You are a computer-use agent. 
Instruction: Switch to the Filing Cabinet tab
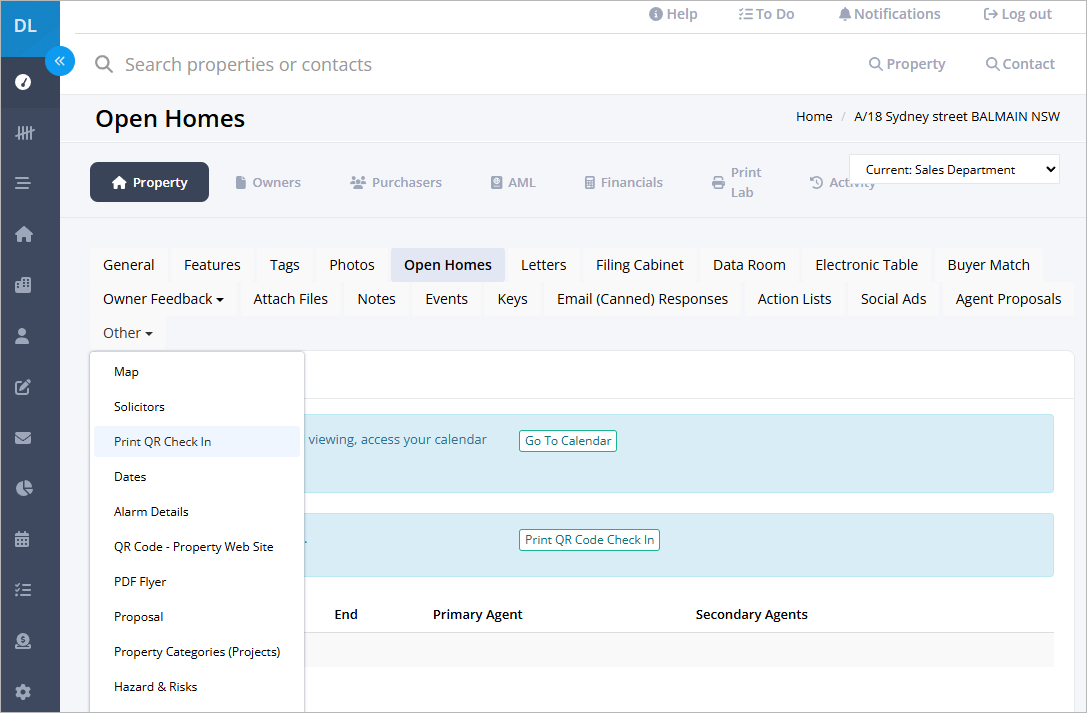[639, 265]
